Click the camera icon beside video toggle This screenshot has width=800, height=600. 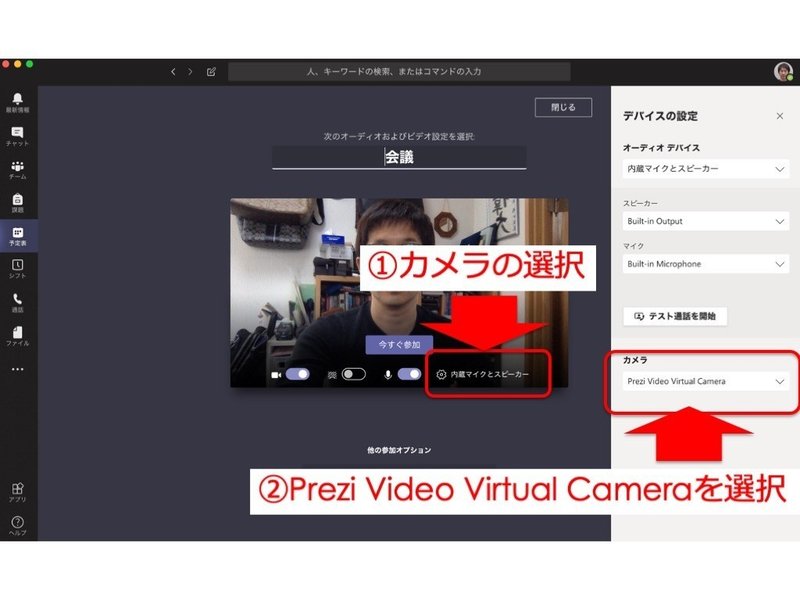[x=276, y=375]
